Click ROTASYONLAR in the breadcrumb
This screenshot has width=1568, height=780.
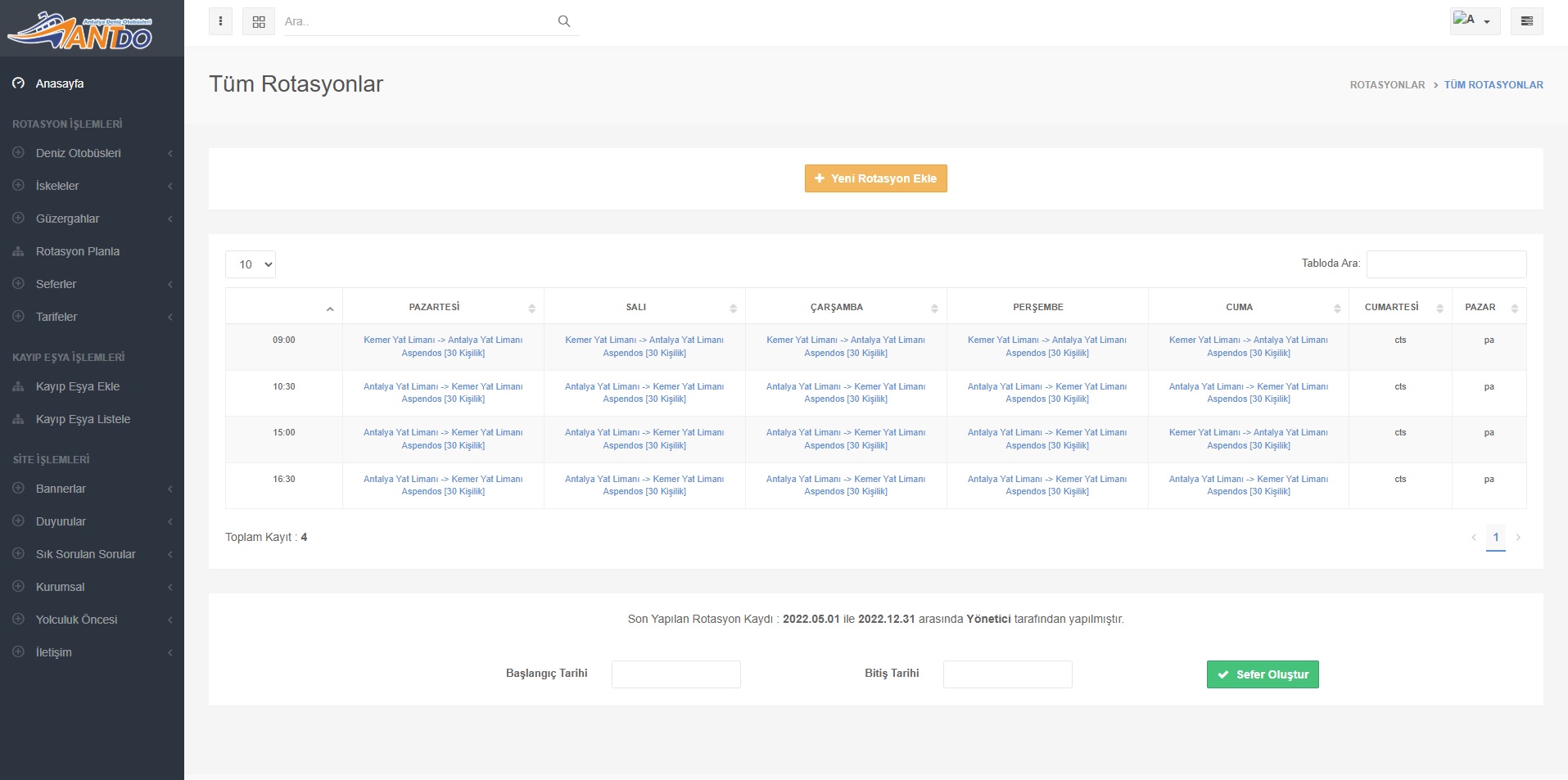point(1386,85)
